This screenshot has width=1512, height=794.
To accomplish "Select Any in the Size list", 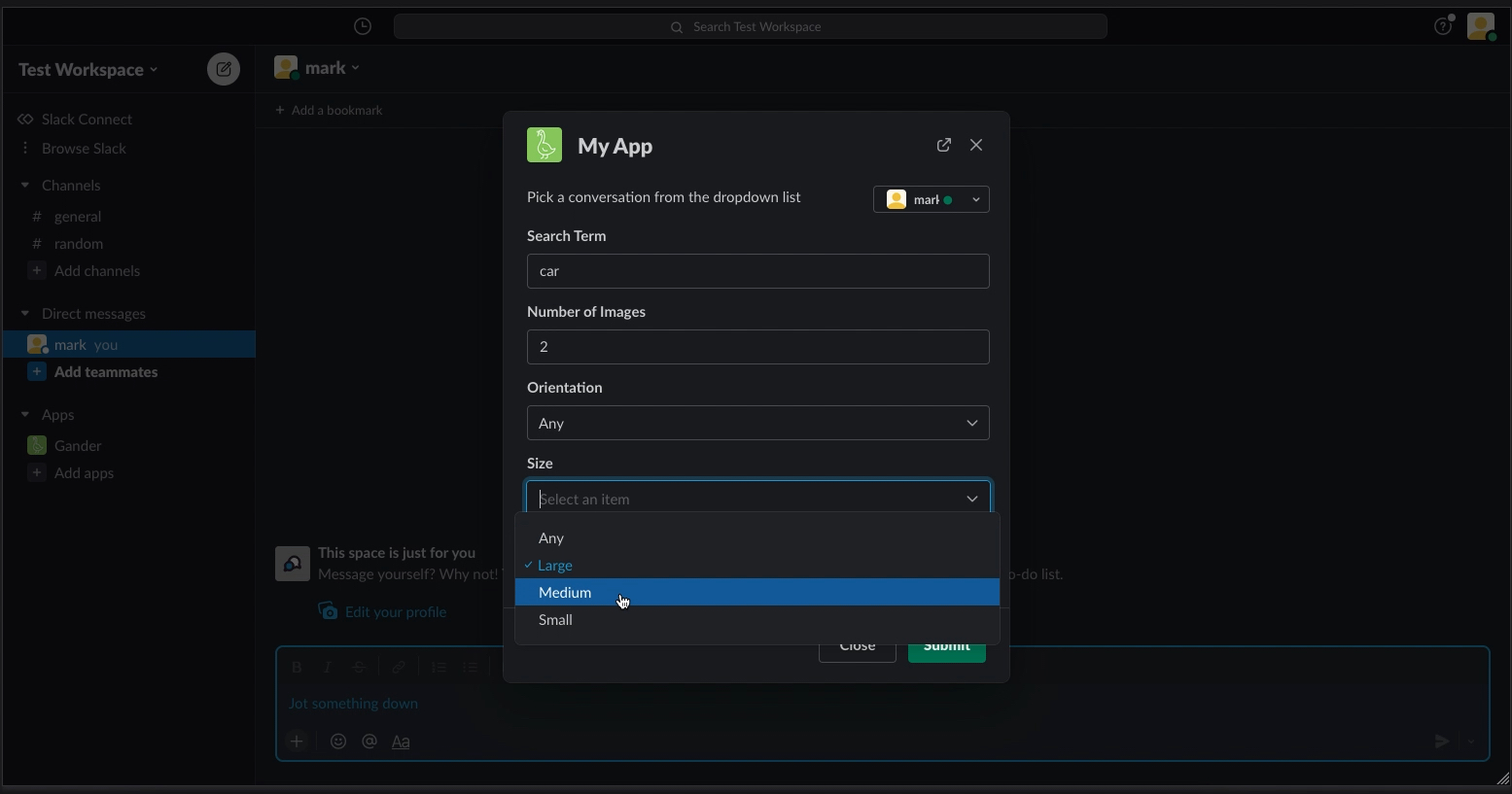I will [757, 537].
